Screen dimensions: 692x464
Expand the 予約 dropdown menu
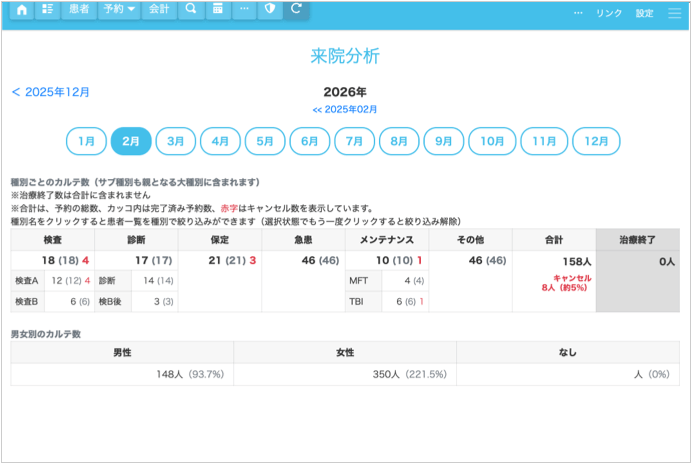click(x=120, y=10)
